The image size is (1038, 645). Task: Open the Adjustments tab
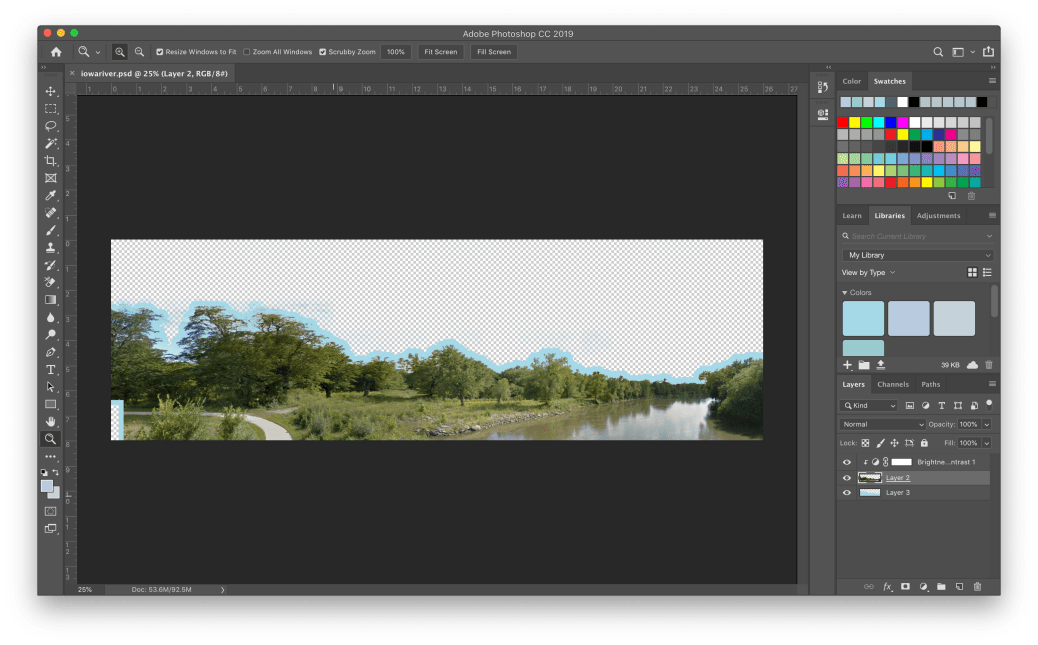point(938,216)
